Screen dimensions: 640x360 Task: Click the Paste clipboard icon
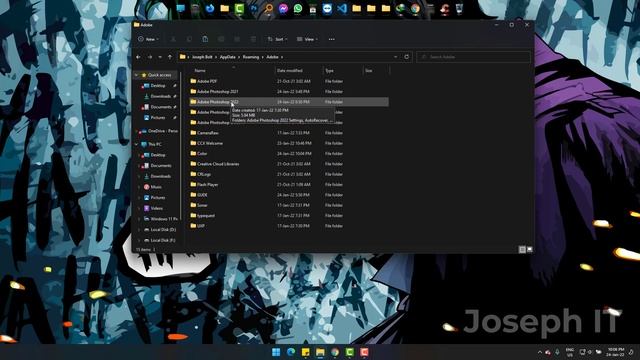205,39
